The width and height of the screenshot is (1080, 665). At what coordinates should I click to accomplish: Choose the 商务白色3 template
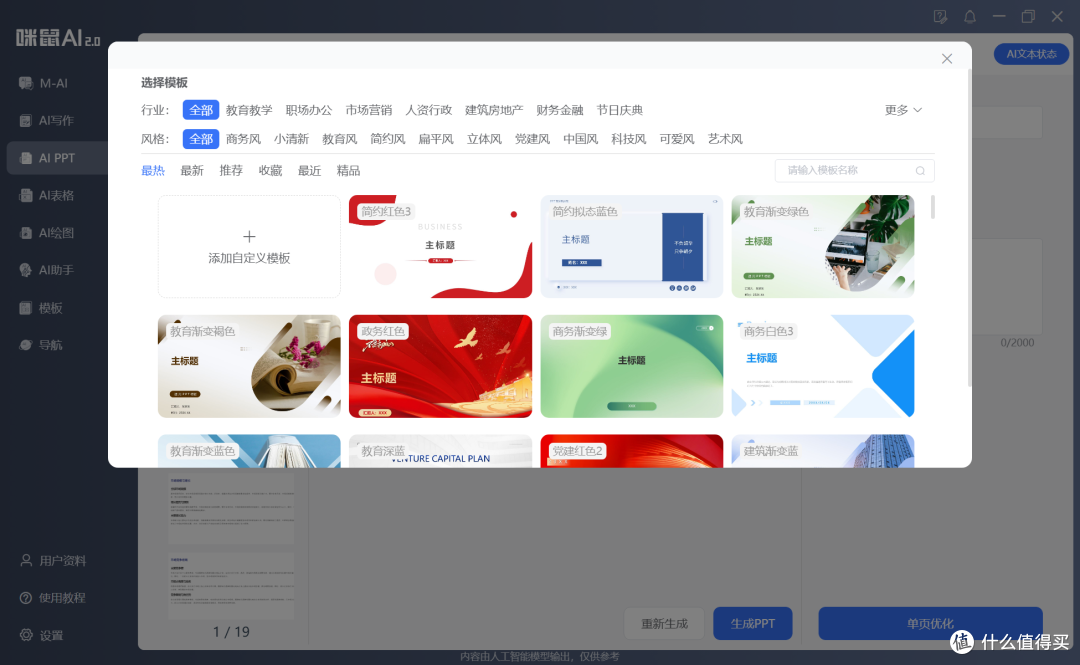coord(823,367)
